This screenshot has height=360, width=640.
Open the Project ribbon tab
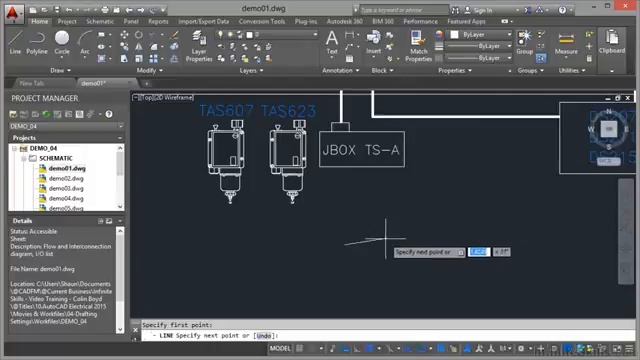pos(67,21)
